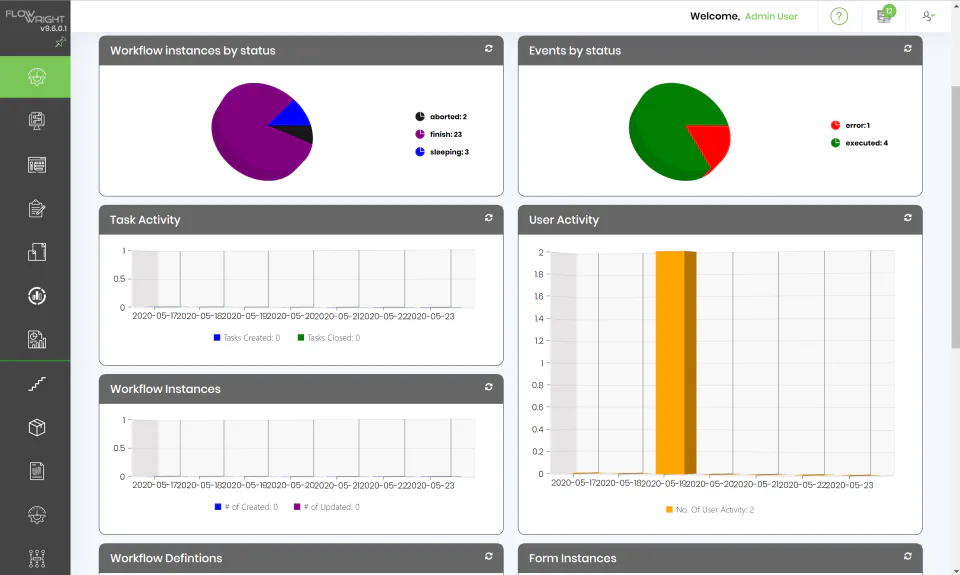
Task: Click the scrollbar up arrow
Action: [x=955, y=4]
